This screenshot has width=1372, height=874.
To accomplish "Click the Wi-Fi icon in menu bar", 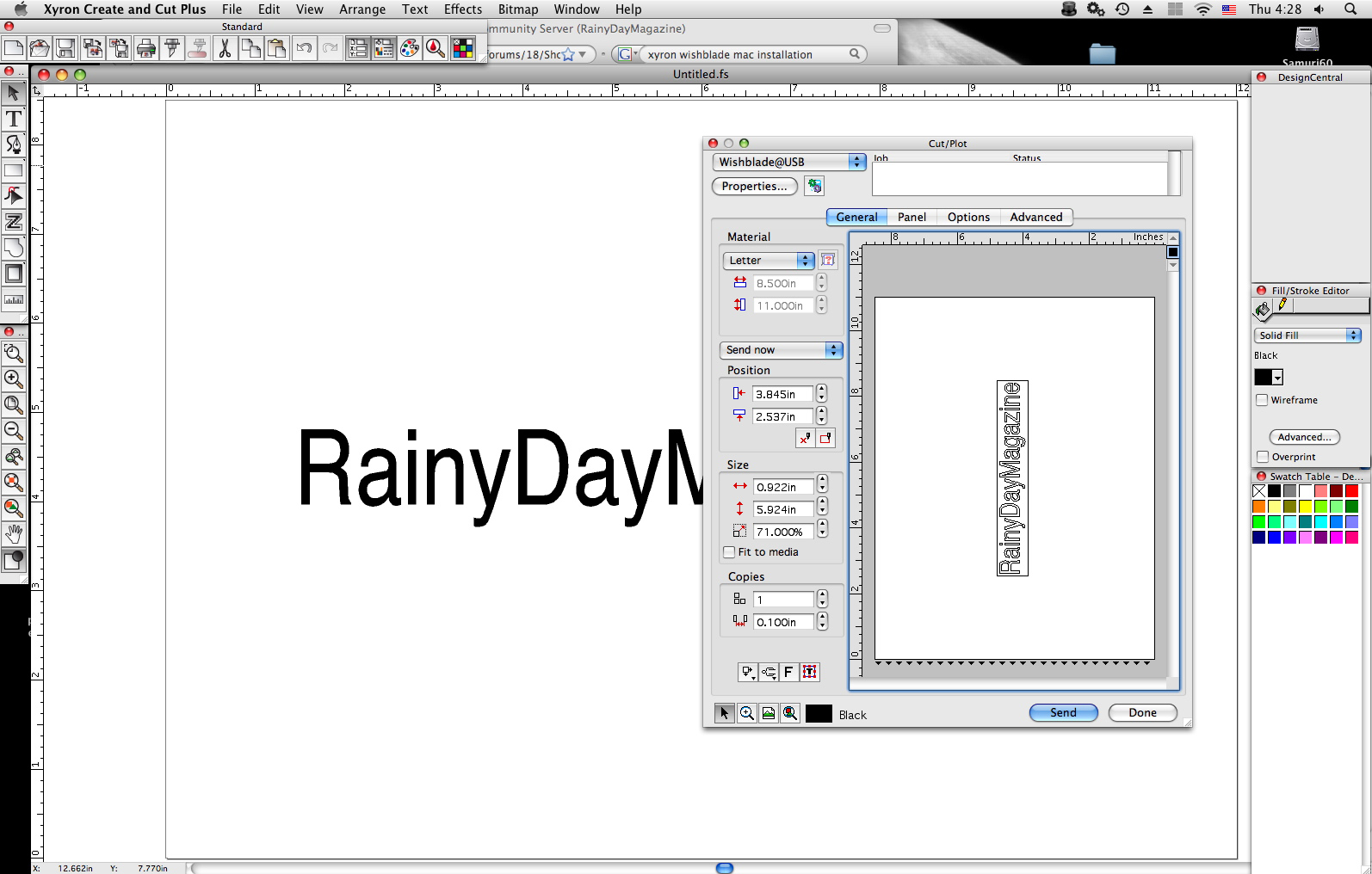I will [1203, 9].
